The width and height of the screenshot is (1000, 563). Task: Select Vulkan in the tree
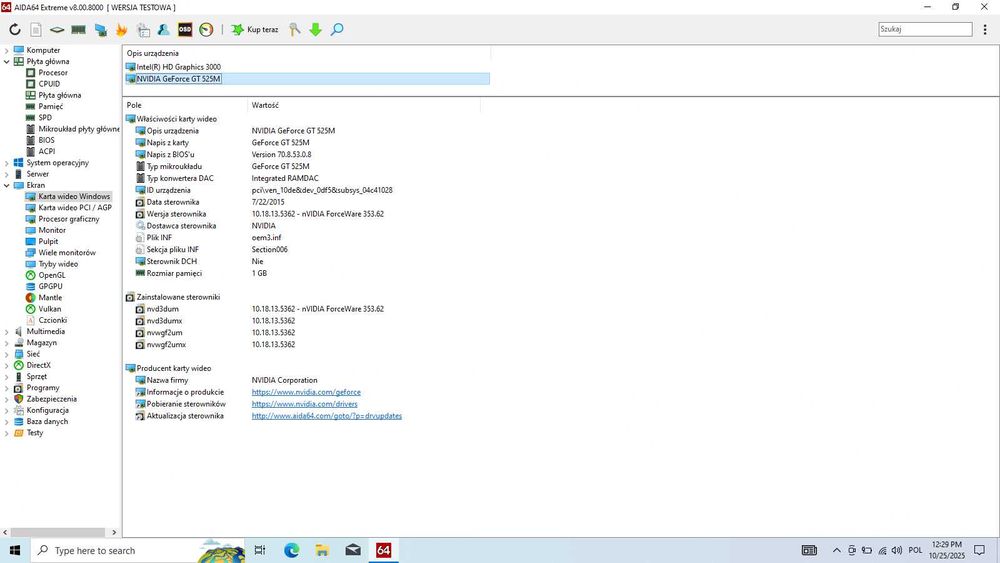pos(49,309)
